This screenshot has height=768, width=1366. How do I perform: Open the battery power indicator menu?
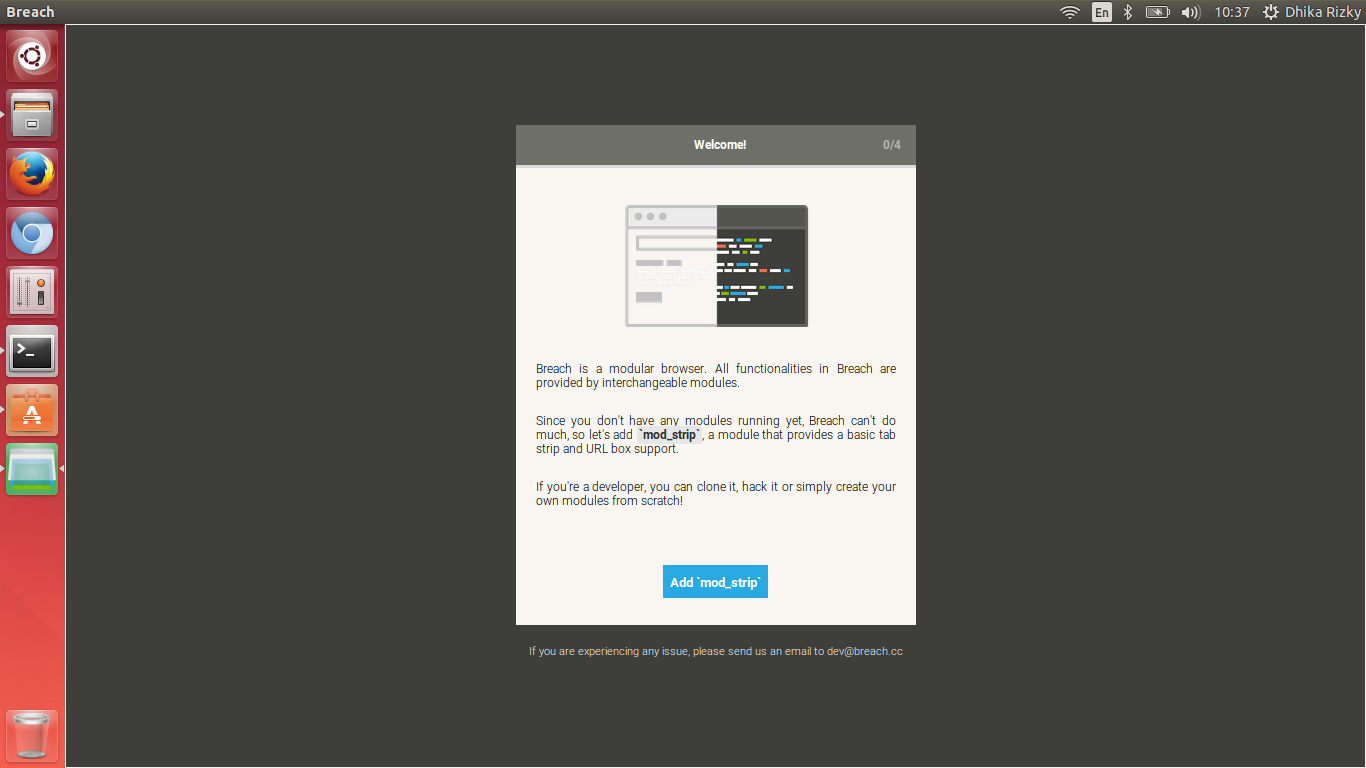tap(1157, 12)
